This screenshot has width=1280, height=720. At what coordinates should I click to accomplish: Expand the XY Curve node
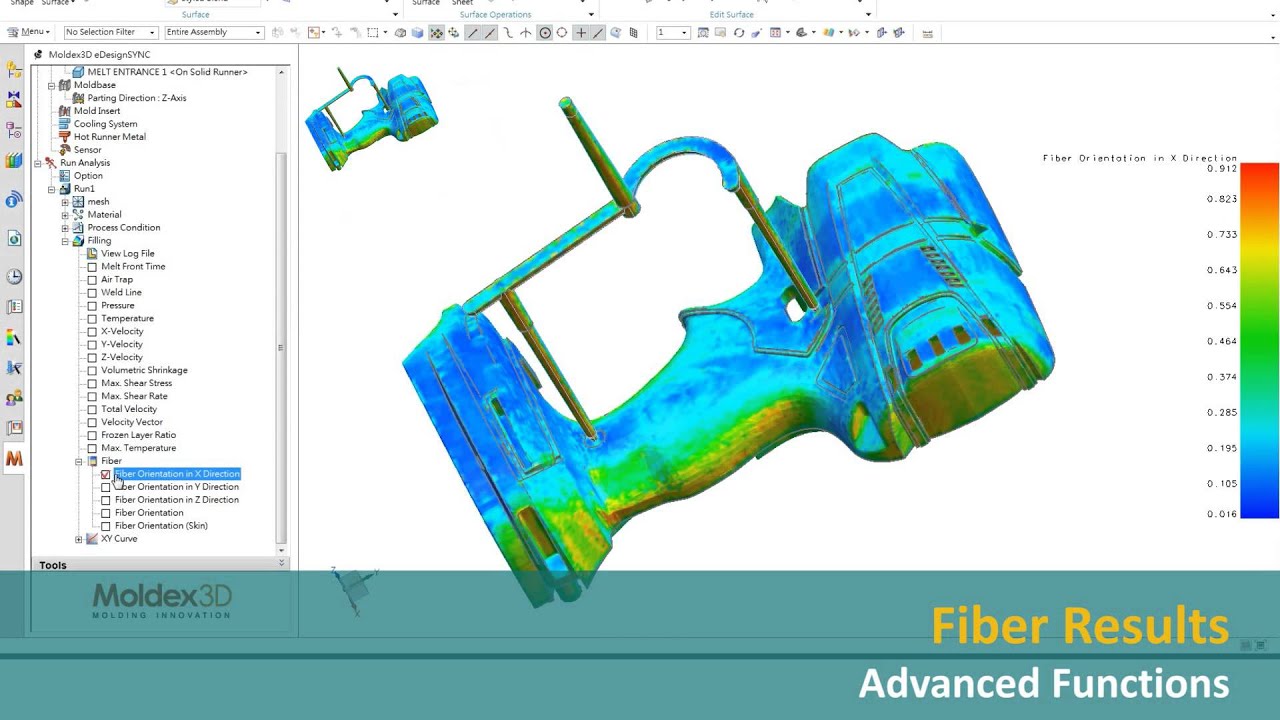click(x=79, y=539)
